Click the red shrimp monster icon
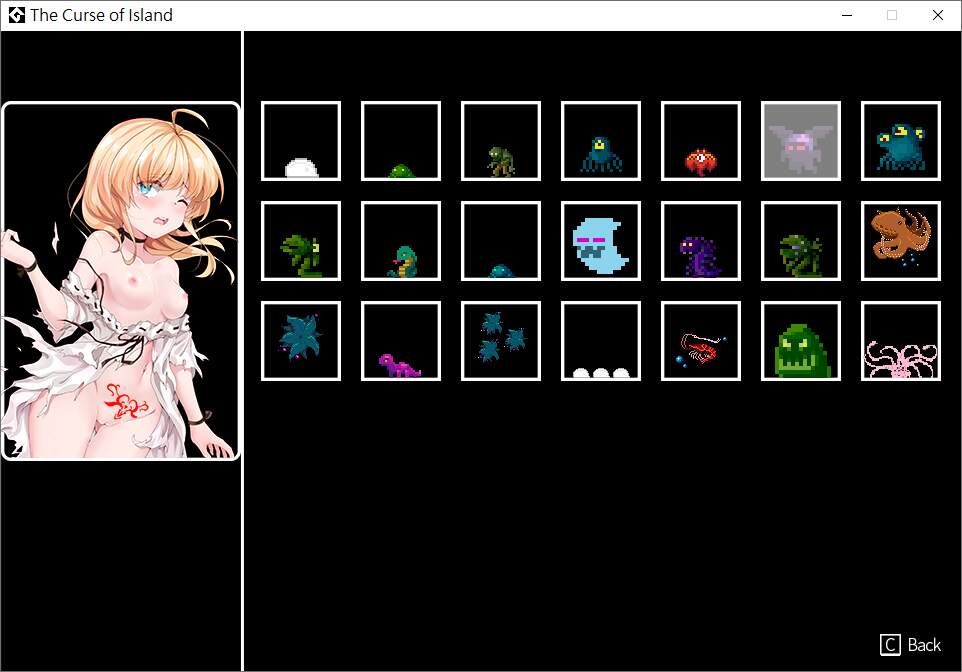 pos(701,341)
